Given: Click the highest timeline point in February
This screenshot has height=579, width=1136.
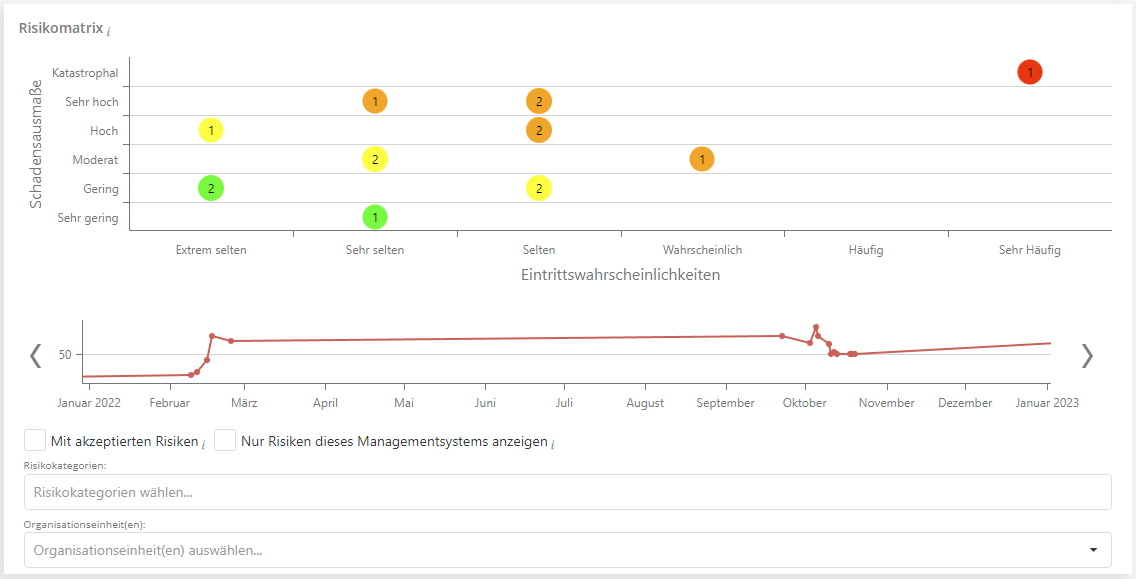Looking at the screenshot, I should click(212, 336).
